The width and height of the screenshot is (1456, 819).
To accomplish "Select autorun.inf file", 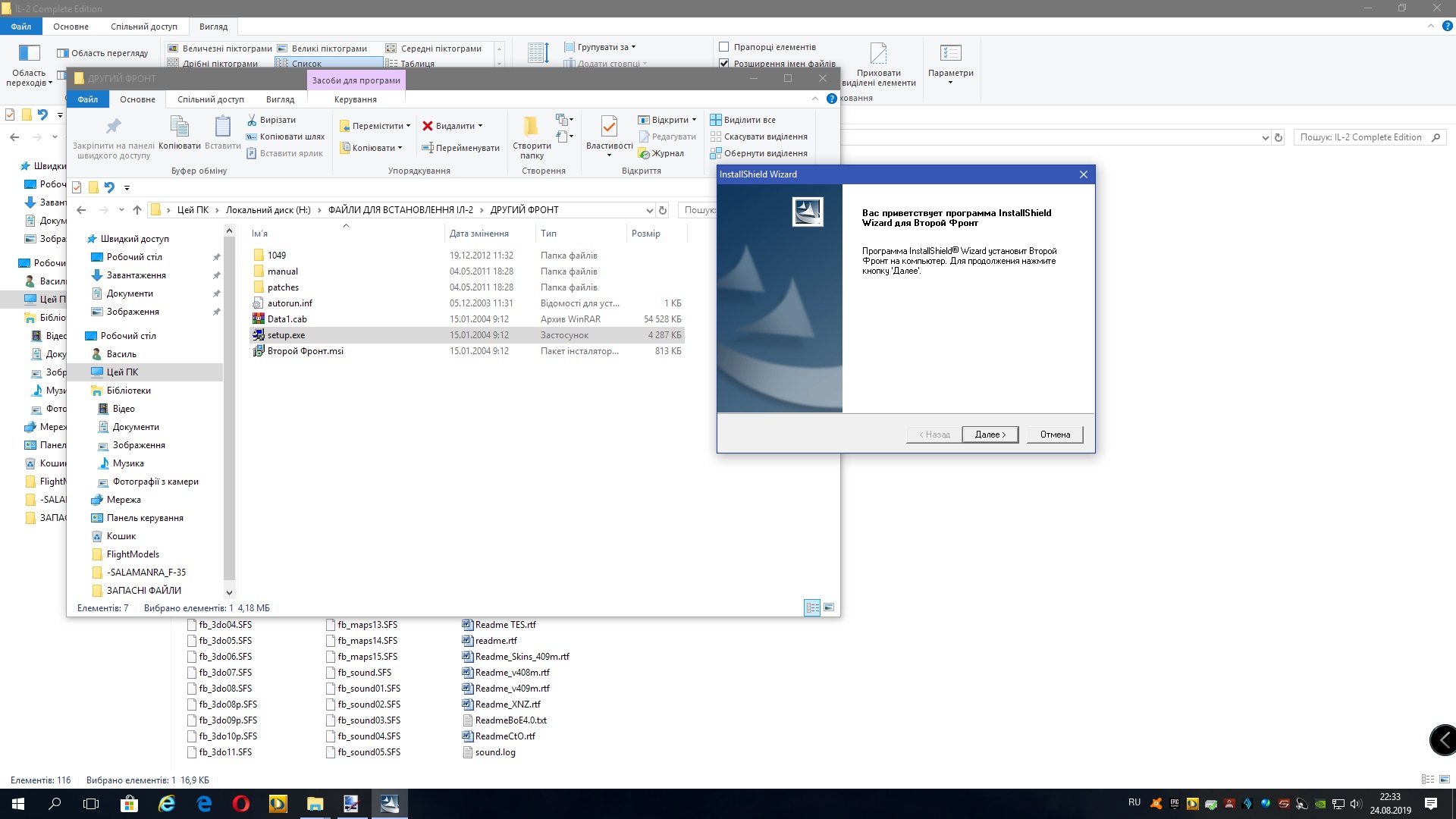I will pos(467,303).
